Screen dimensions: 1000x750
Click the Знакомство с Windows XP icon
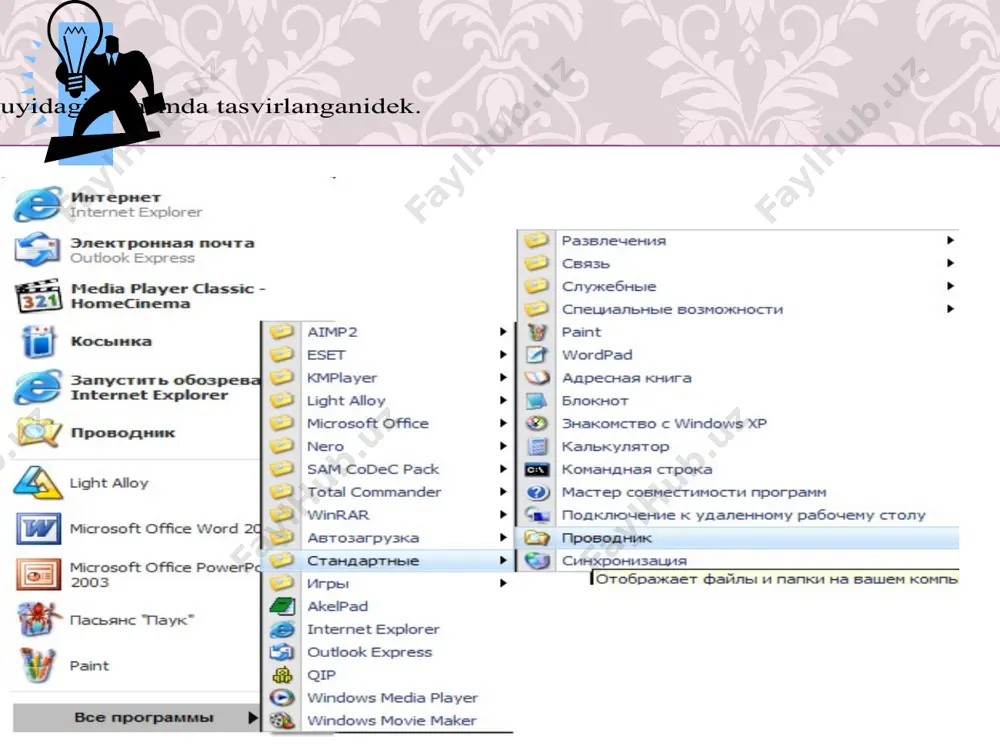pyautogui.click(x=537, y=423)
